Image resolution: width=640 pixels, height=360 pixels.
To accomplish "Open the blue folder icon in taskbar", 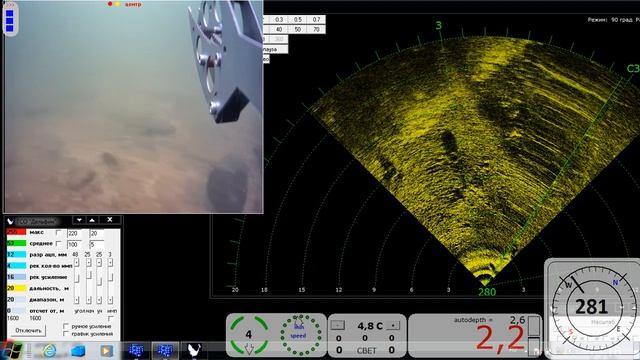I will coord(78,351).
